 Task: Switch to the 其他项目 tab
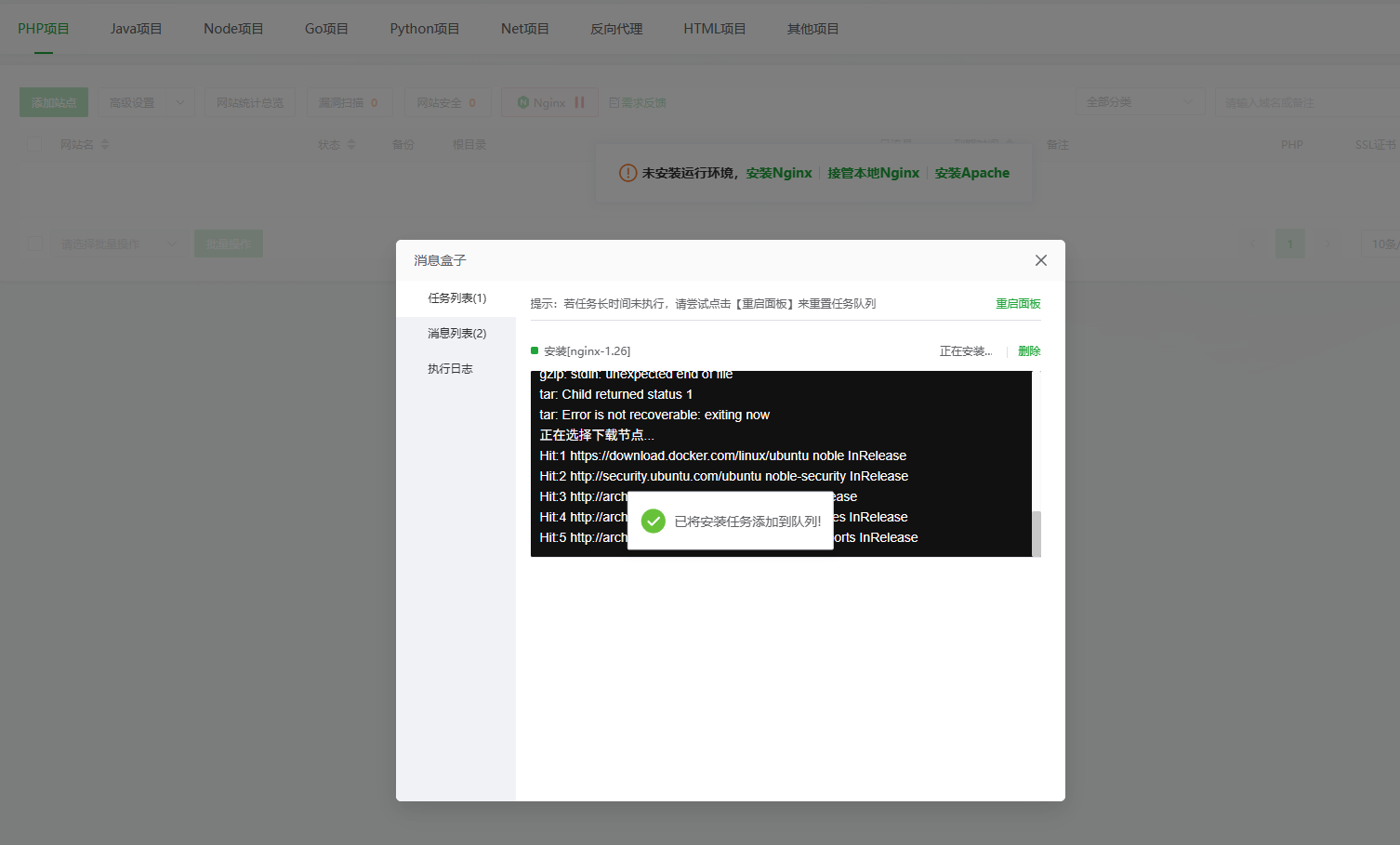pos(813,29)
